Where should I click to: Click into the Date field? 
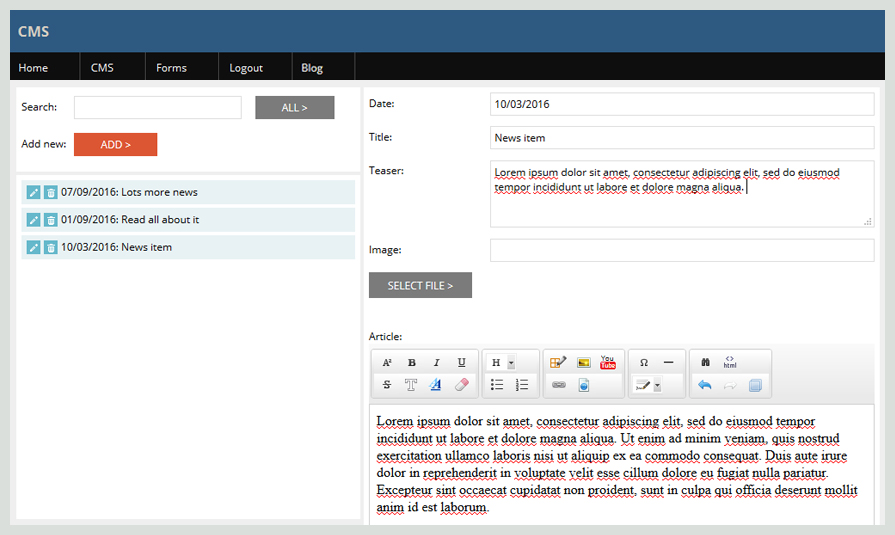(x=682, y=104)
